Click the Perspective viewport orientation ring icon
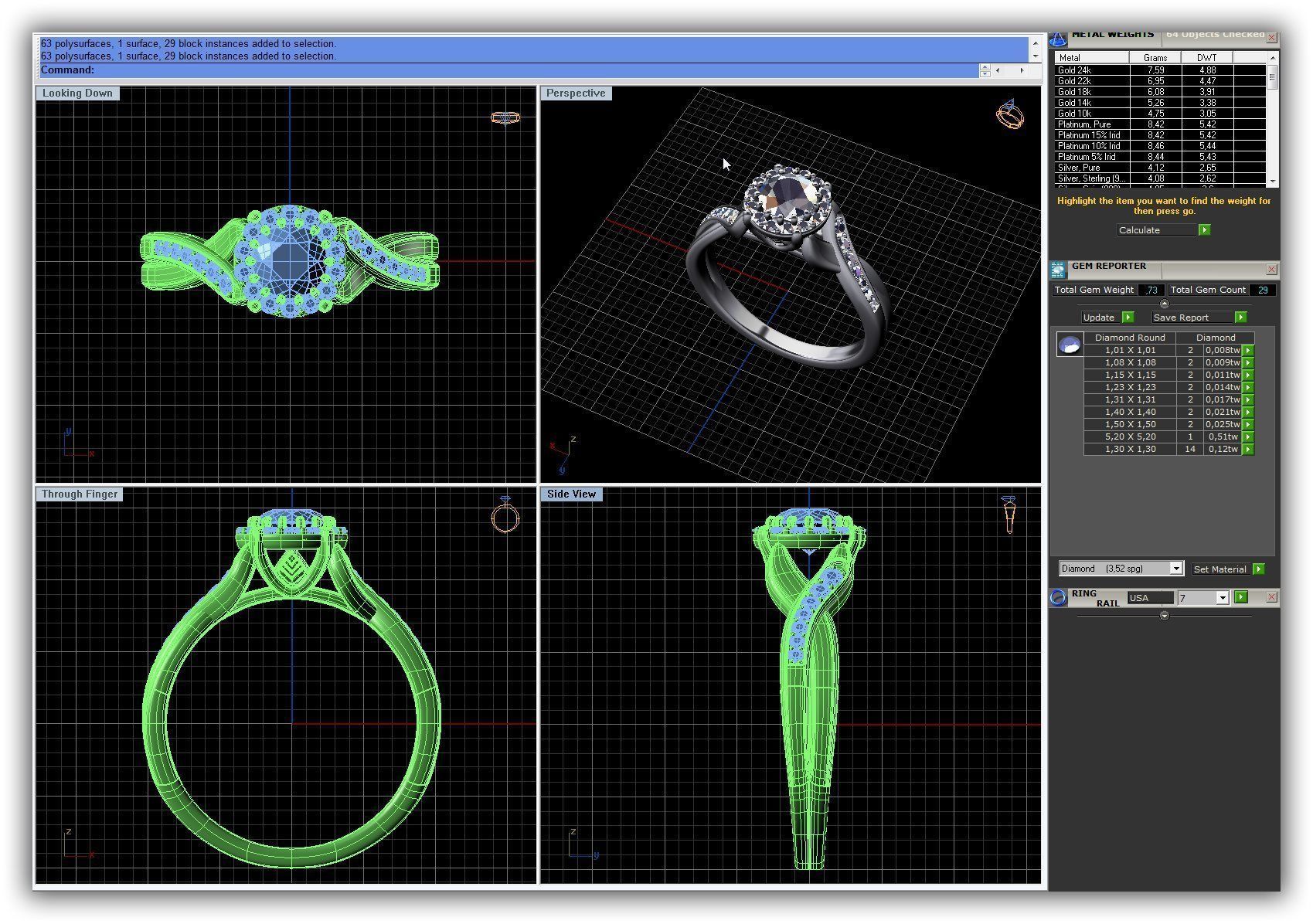 (x=1010, y=114)
